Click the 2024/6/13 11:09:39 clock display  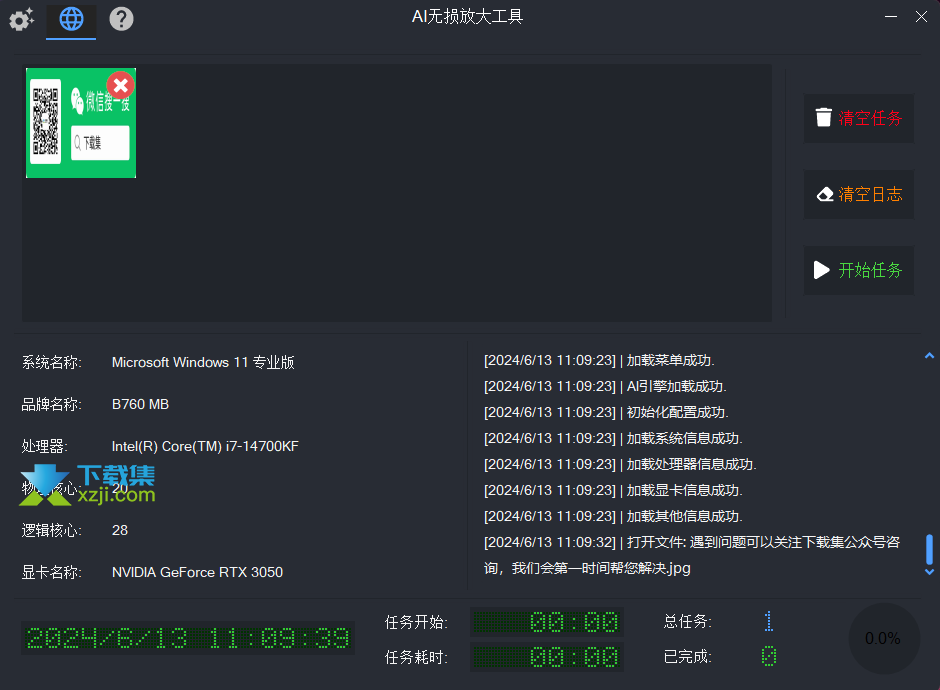pos(188,638)
